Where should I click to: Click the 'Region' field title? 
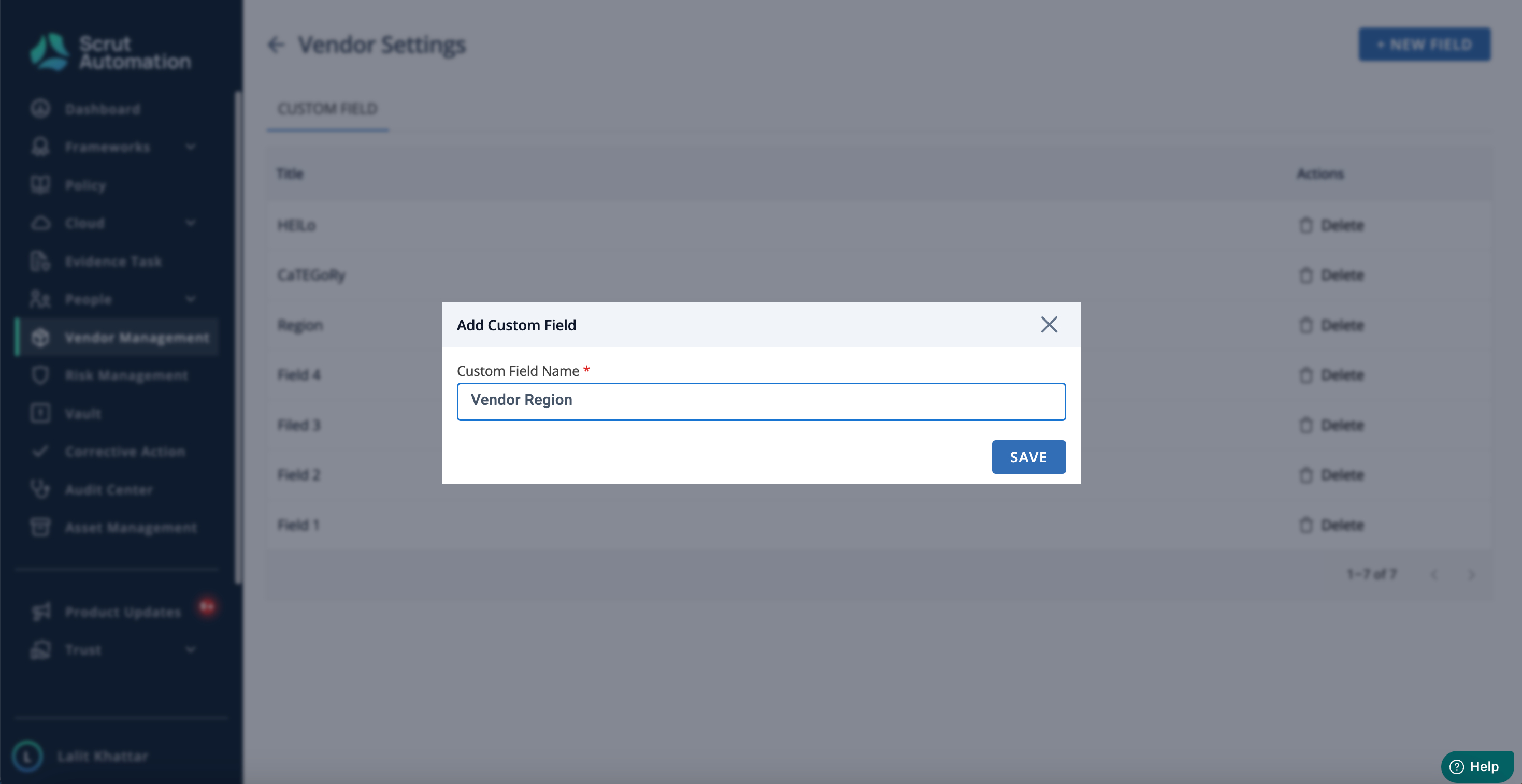click(300, 326)
